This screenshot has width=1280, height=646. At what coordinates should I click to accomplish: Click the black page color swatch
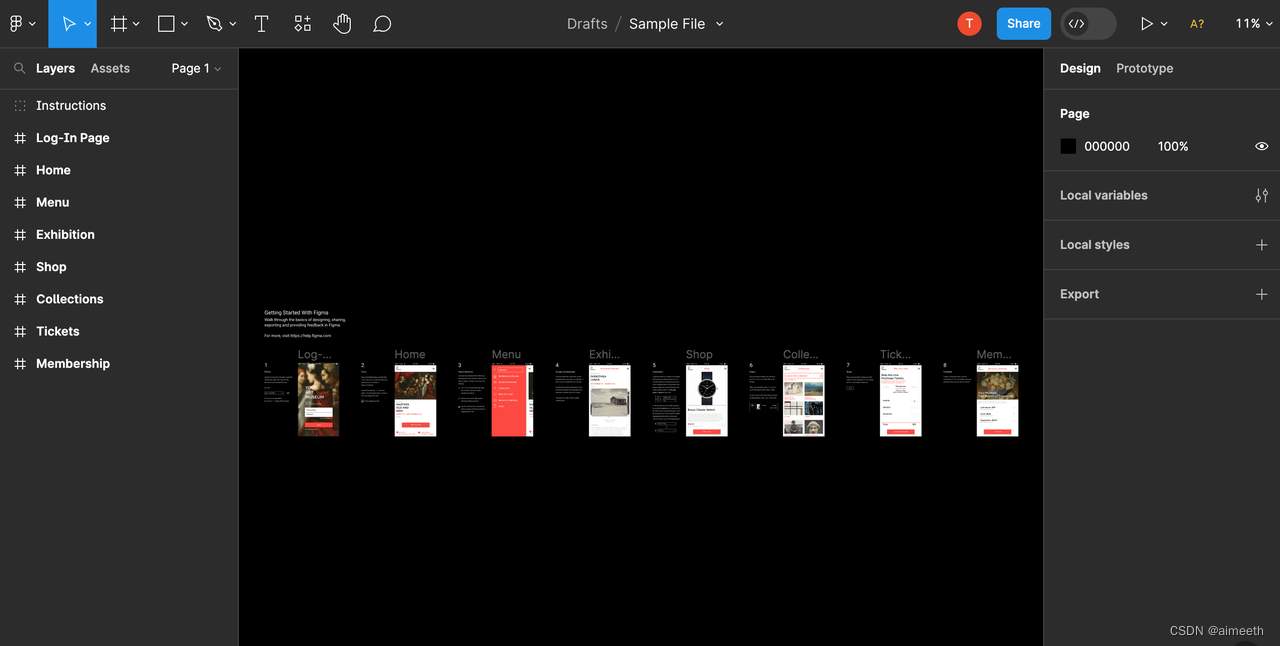pyautogui.click(x=1068, y=146)
